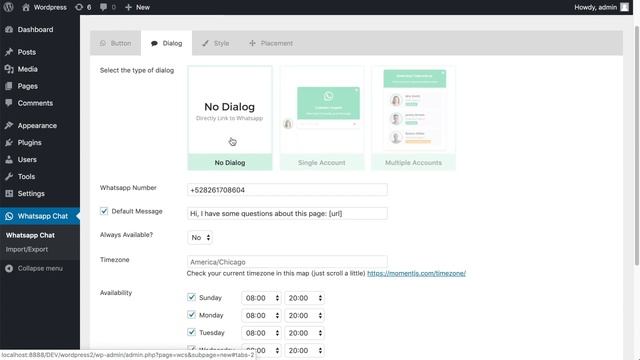Click the Dialog tab speech bubble icon
The image size is (640, 360).
[x=154, y=43]
